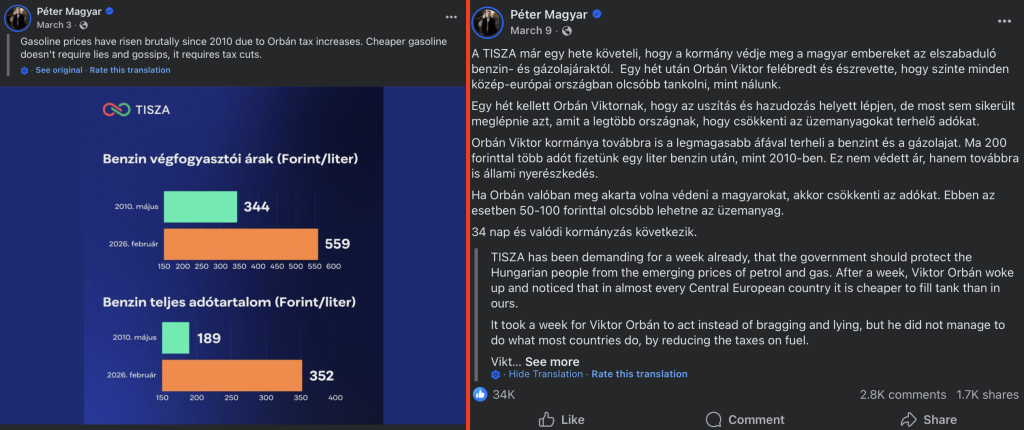View the 1.7K shares list
The image size is (1024, 430).
tap(985, 394)
